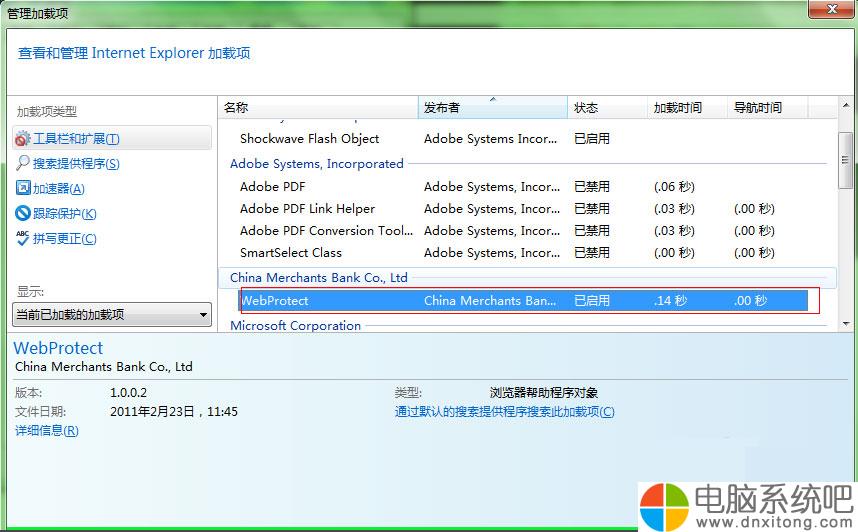Select 搜索提供程序(S) add-on type

[x=76, y=164]
